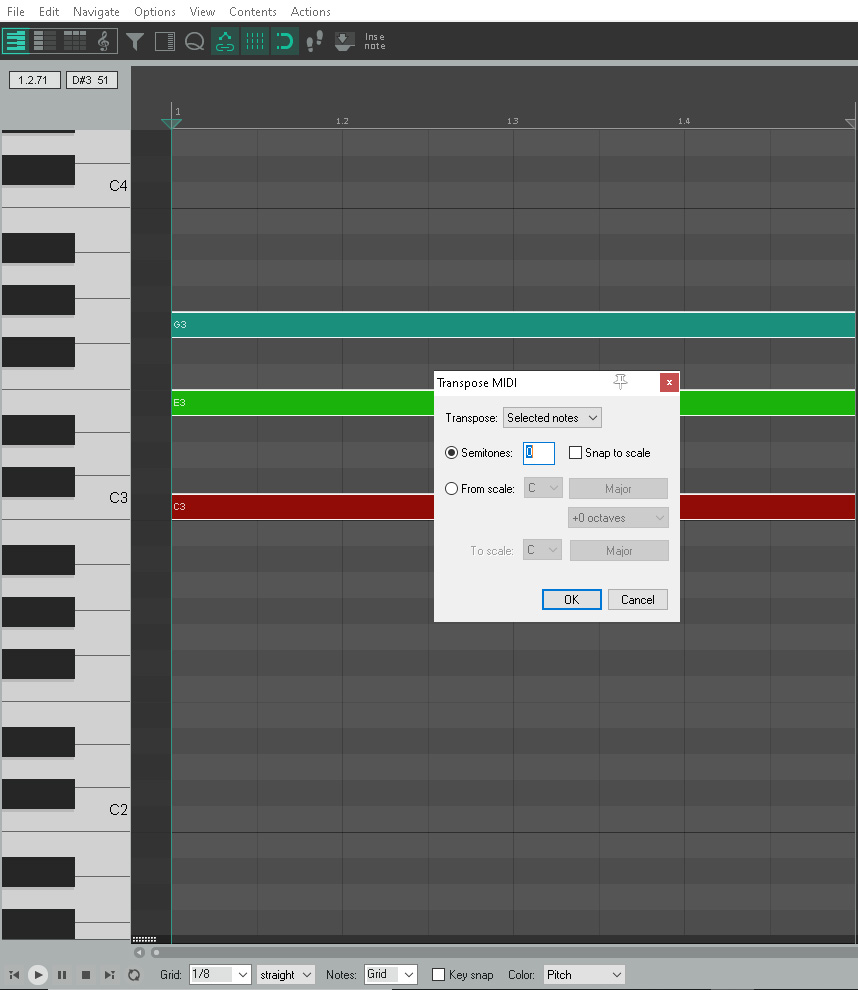This screenshot has width=858, height=990.
Task: Select the From scale radio button
Action: 450,488
